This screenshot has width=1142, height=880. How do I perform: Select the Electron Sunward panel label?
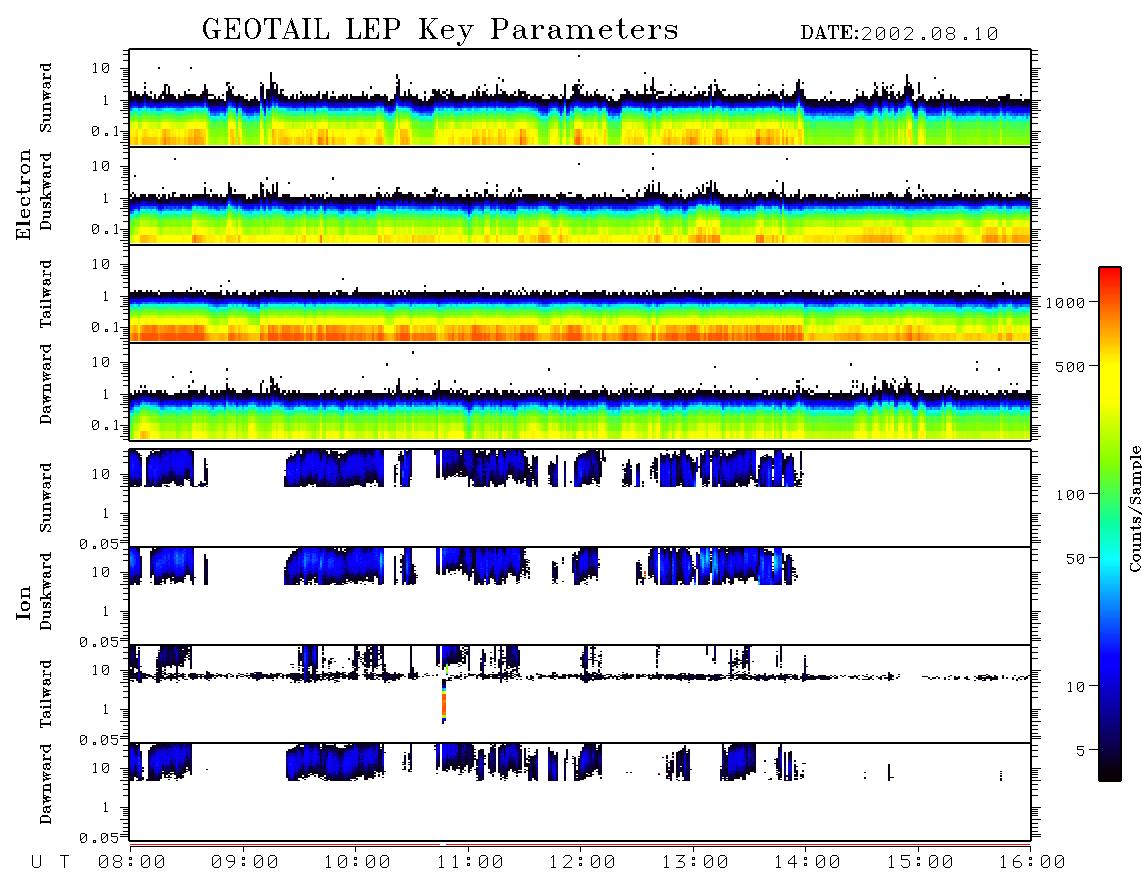click(46, 98)
